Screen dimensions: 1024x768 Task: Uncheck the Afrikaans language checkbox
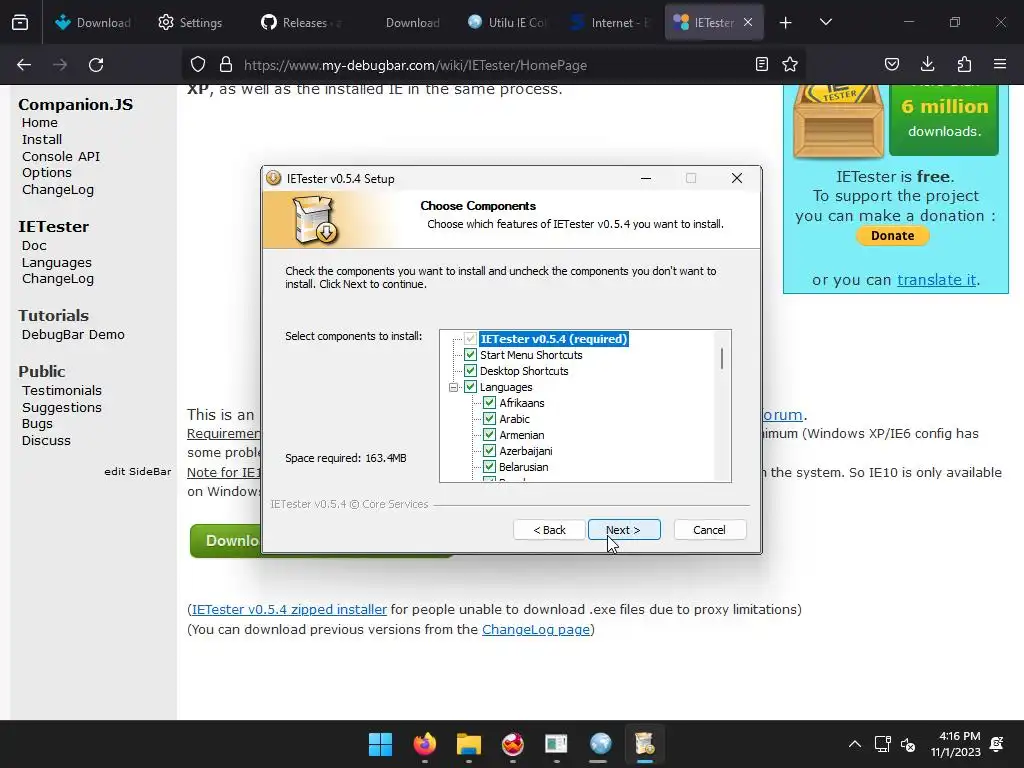click(x=489, y=403)
